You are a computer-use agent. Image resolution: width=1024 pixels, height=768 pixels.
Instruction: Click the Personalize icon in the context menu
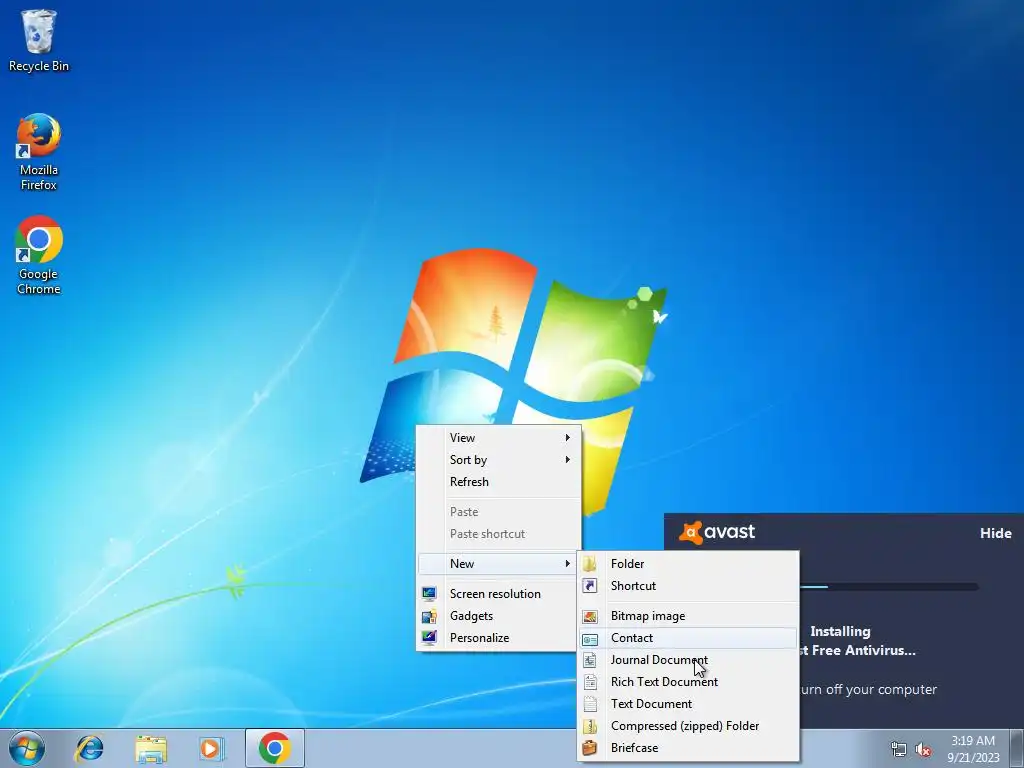[429, 637]
